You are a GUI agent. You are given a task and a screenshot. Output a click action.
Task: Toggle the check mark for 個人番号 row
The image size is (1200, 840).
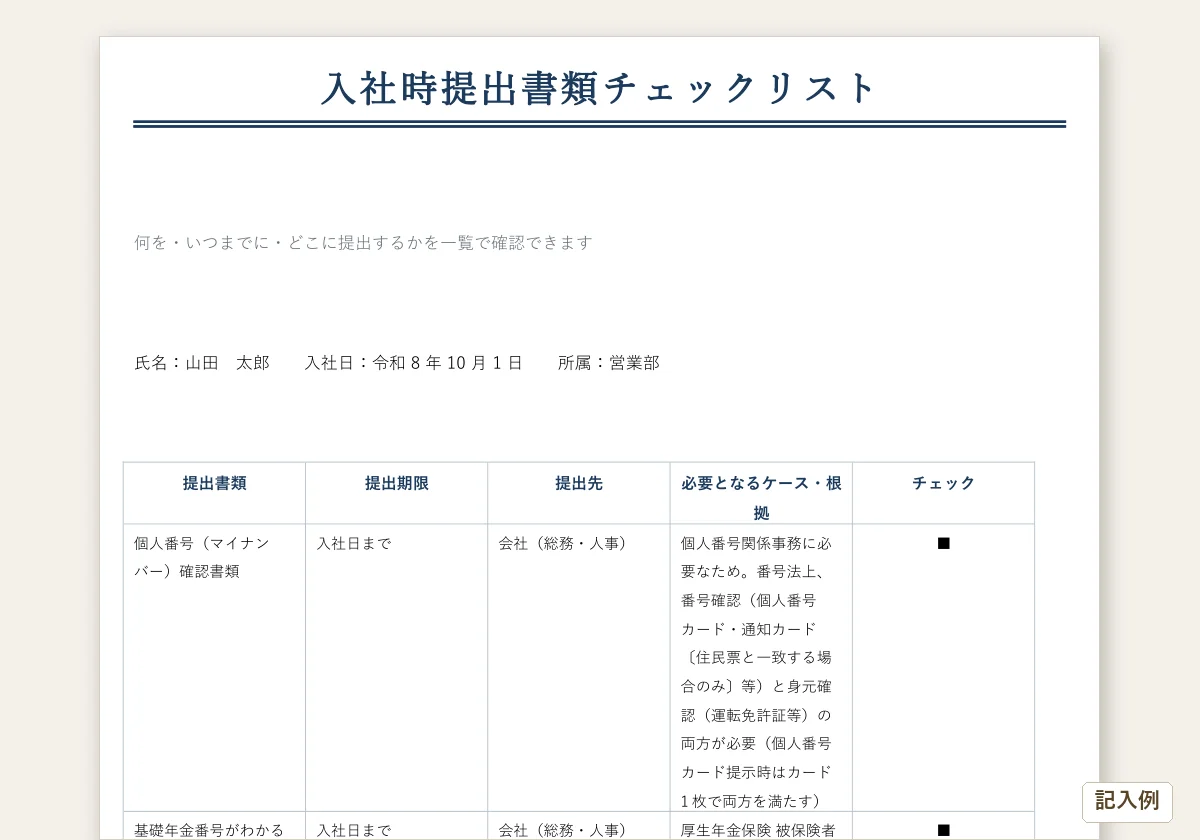[x=943, y=543]
